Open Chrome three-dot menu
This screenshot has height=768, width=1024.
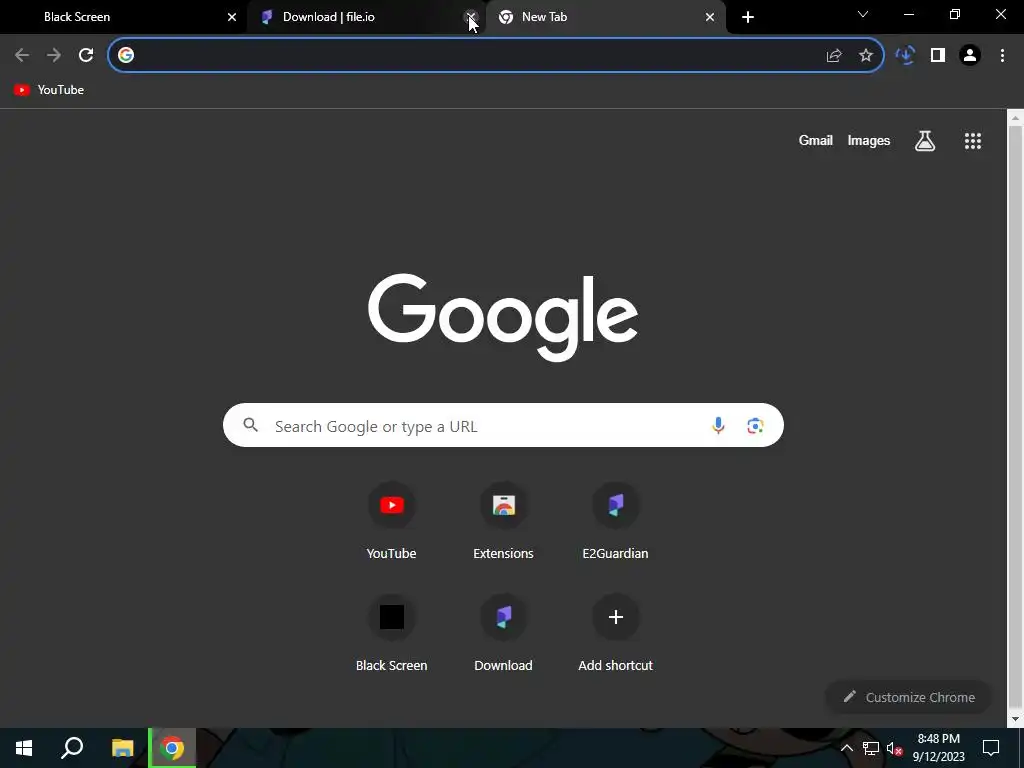point(1002,56)
